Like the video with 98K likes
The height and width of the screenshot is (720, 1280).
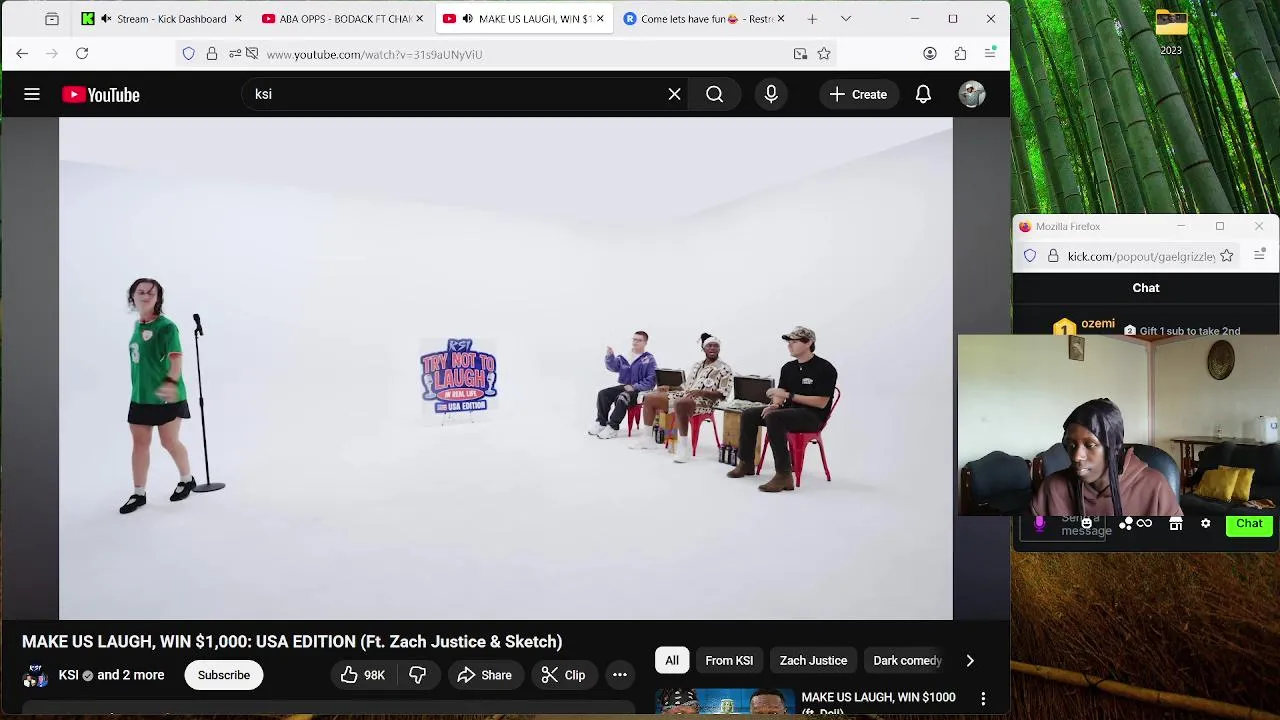click(363, 675)
